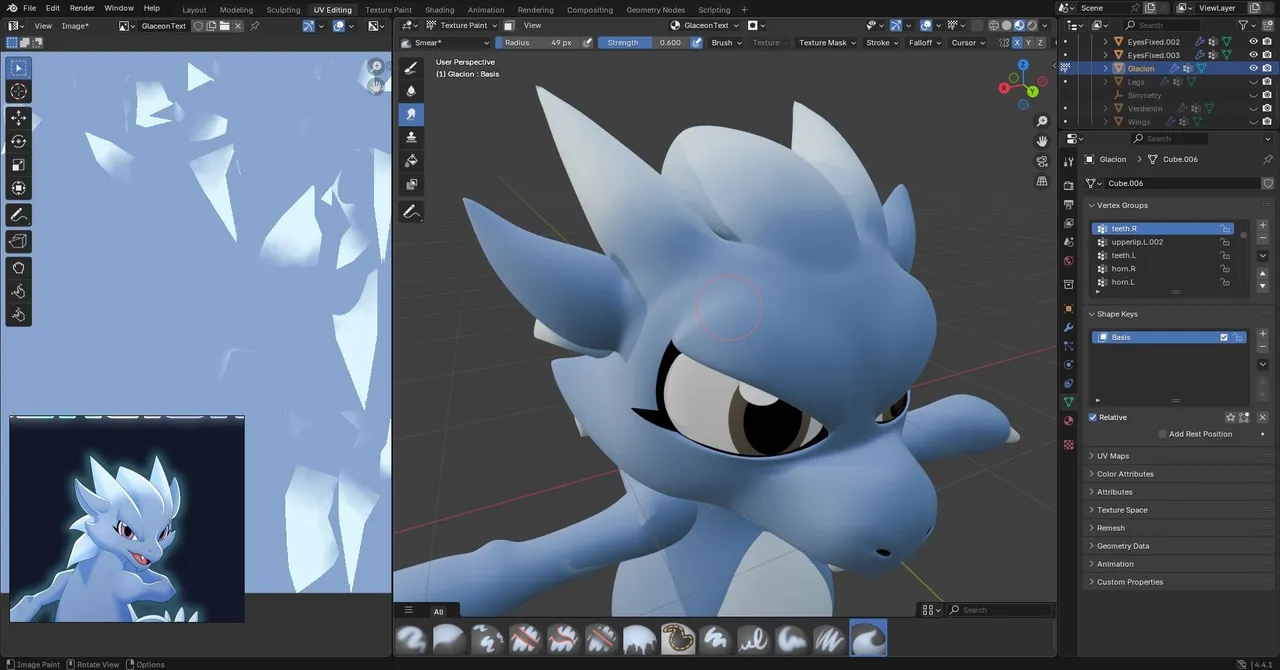Open the Texture Mask dropdown

[x=827, y=43]
